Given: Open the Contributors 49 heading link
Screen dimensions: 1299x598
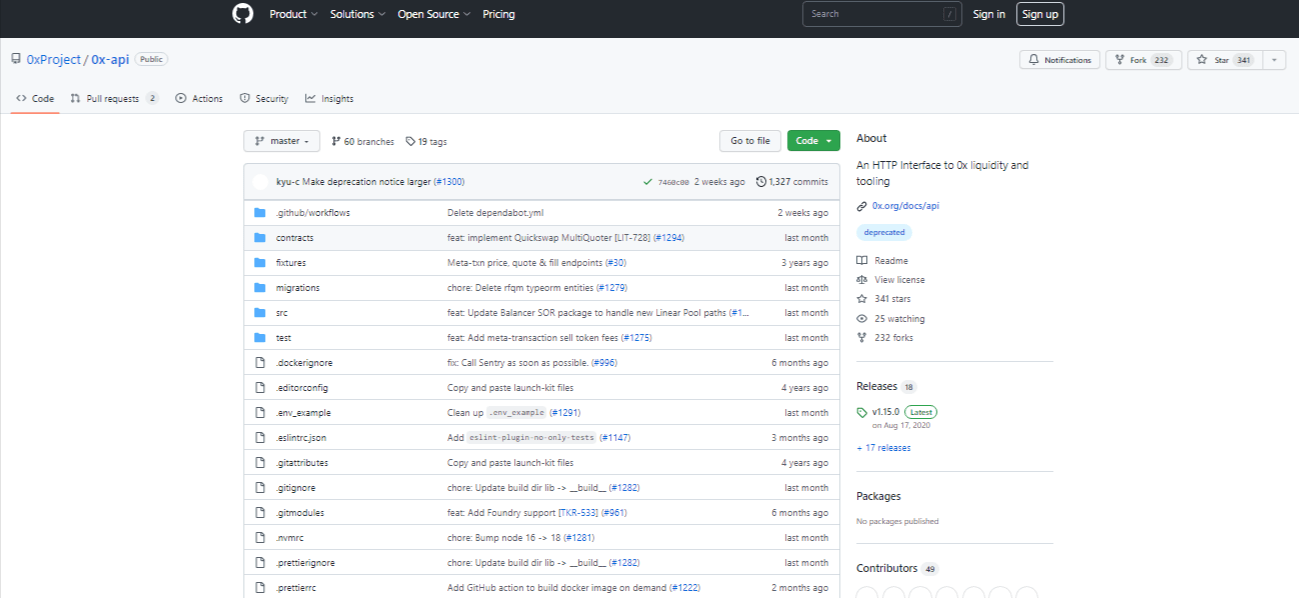Looking at the screenshot, I should pos(897,568).
